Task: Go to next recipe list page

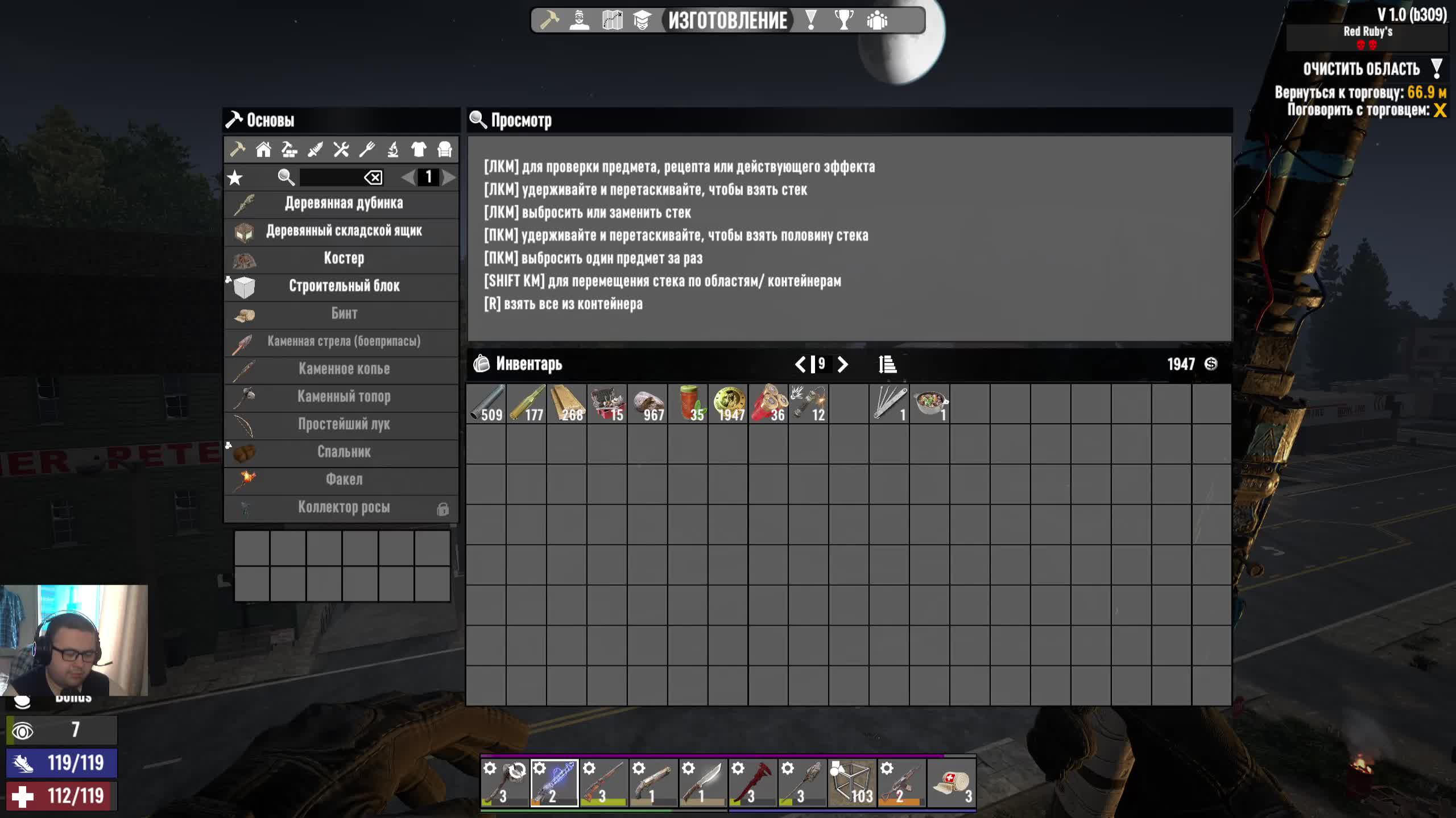Action: [x=449, y=178]
